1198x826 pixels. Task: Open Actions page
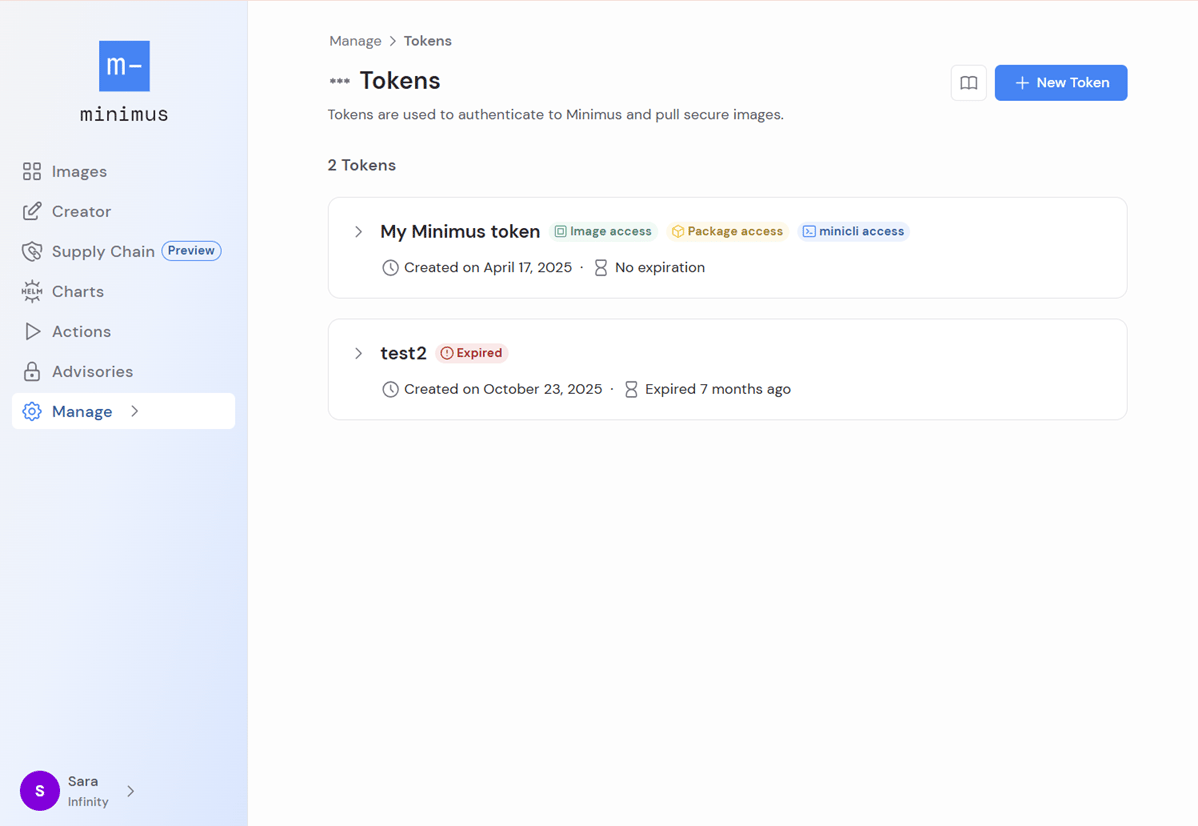click(123, 331)
